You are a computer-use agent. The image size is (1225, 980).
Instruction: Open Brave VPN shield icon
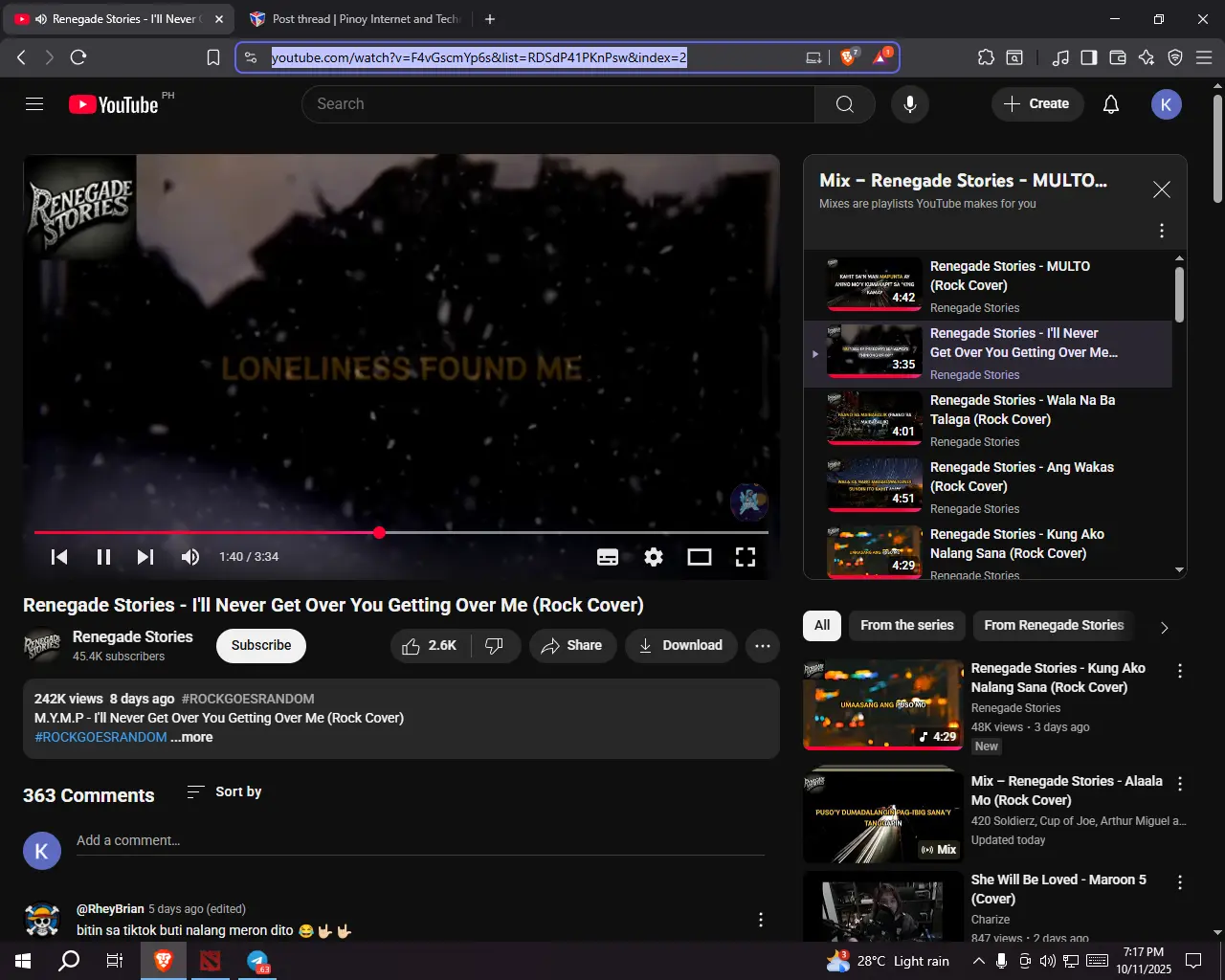coord(1175,57)
